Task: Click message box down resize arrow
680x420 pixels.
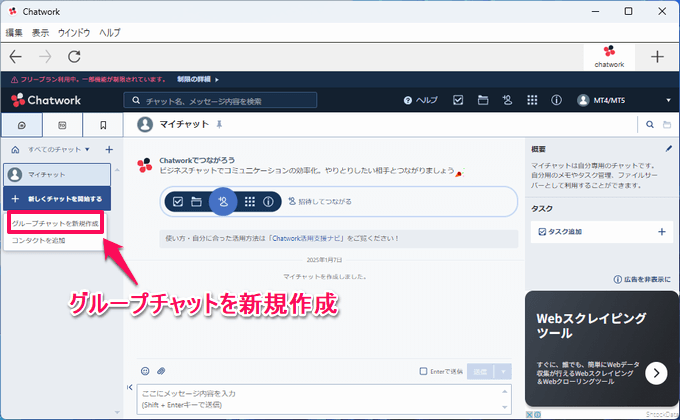Action: [x=505, y=407]
